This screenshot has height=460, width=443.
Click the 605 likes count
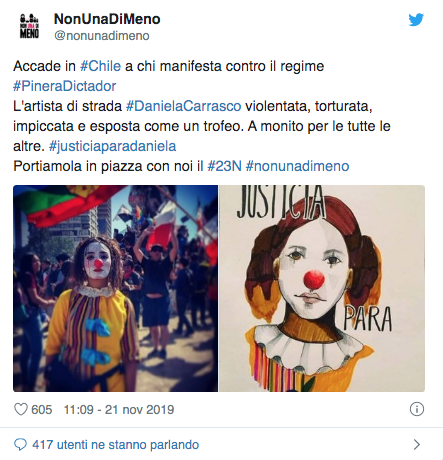tap(42, 410)
